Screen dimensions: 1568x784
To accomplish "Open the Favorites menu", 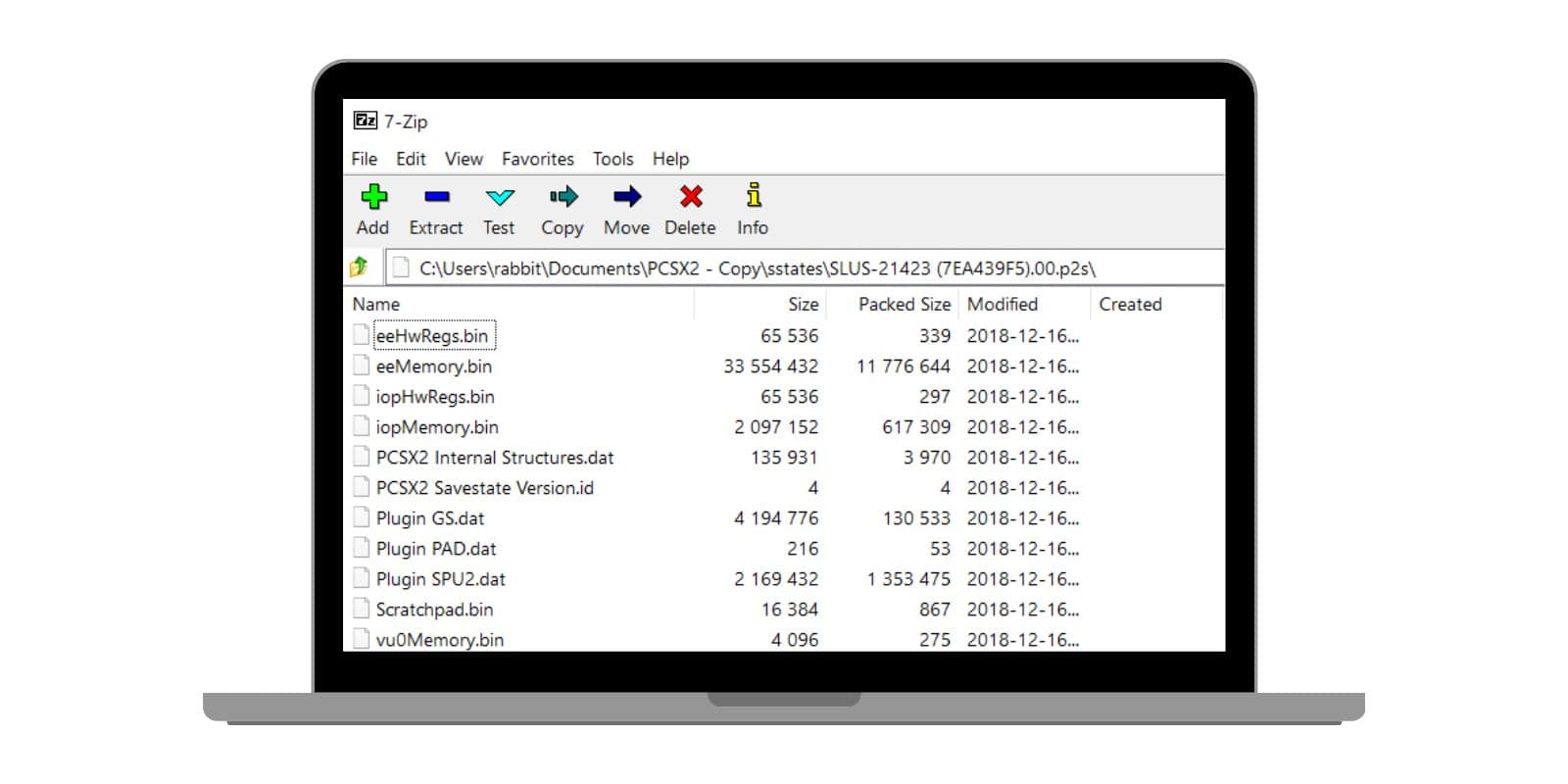I will (538, 159).
